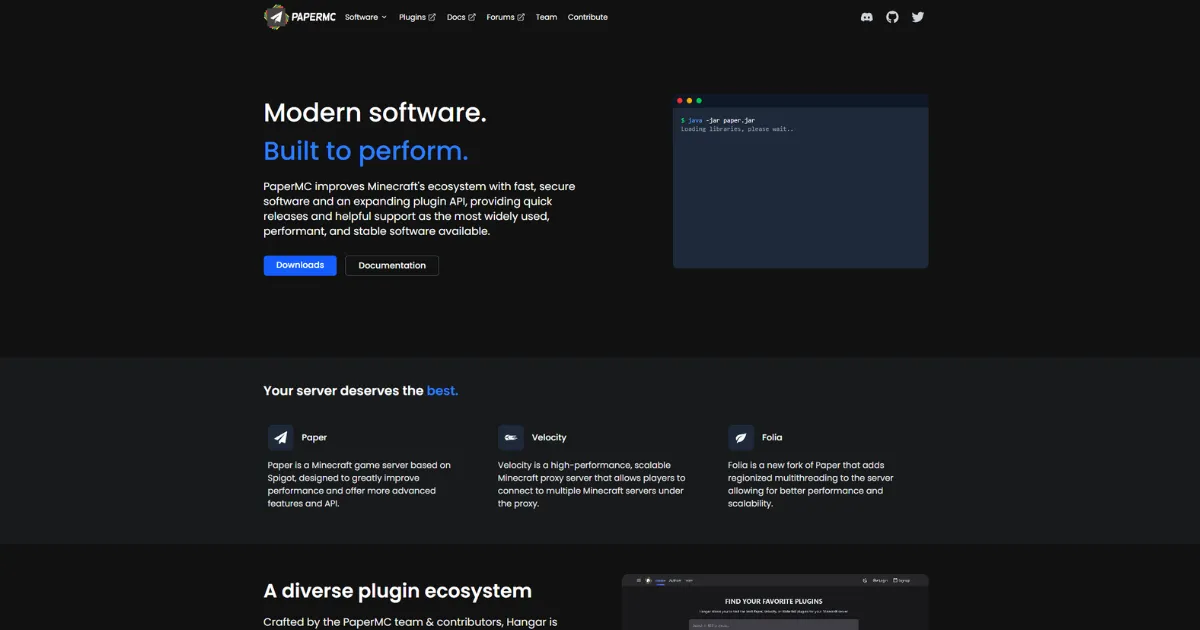Select the Folia heading link

tap(772, 438)
